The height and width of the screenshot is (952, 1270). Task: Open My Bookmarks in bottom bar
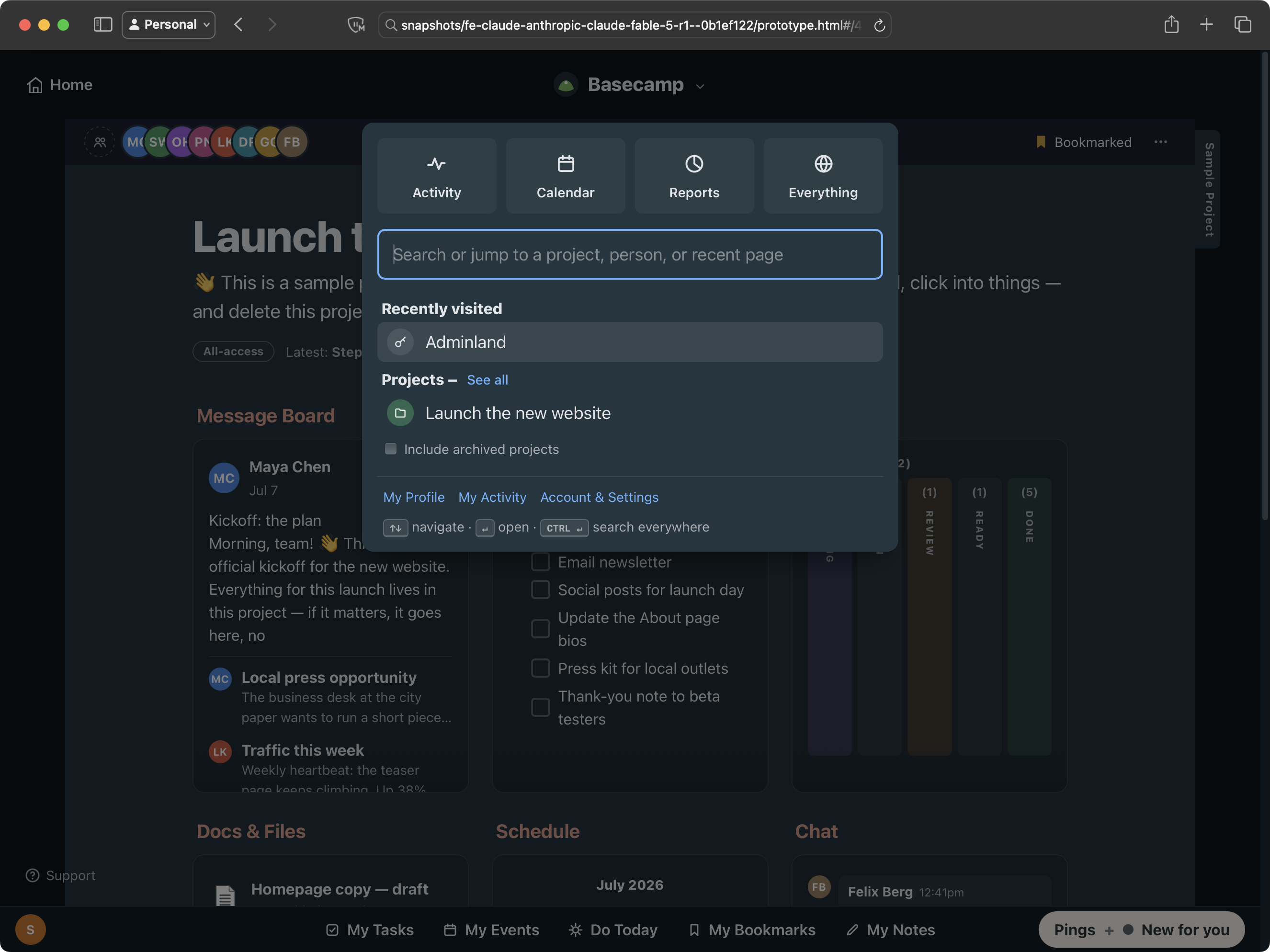(x=751, y=929)
